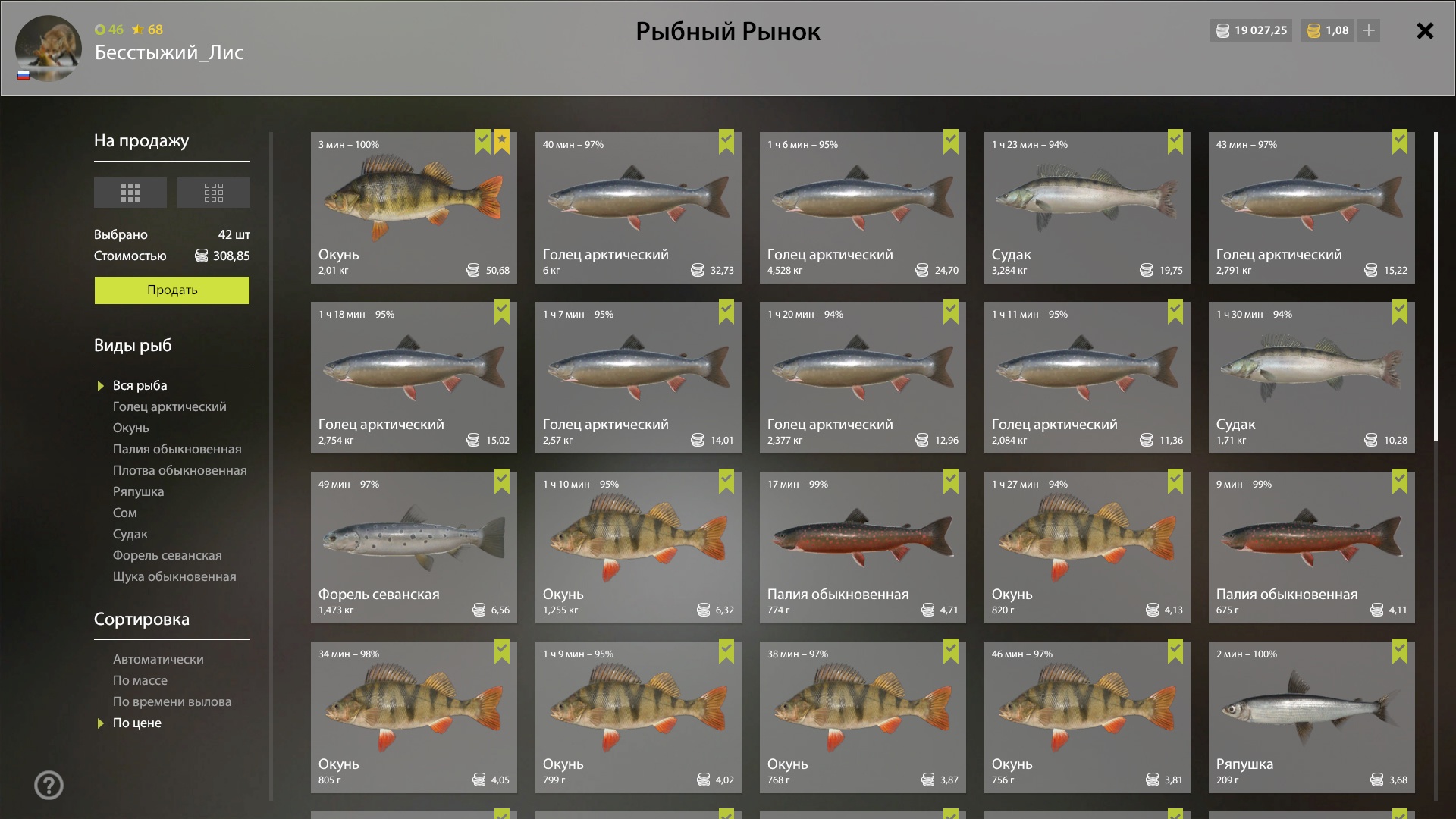The height and width of the screenshot is (819, 1456).
Task: Click the silver coins balance 19 027,25
Action: click(x=1251, y=30)
